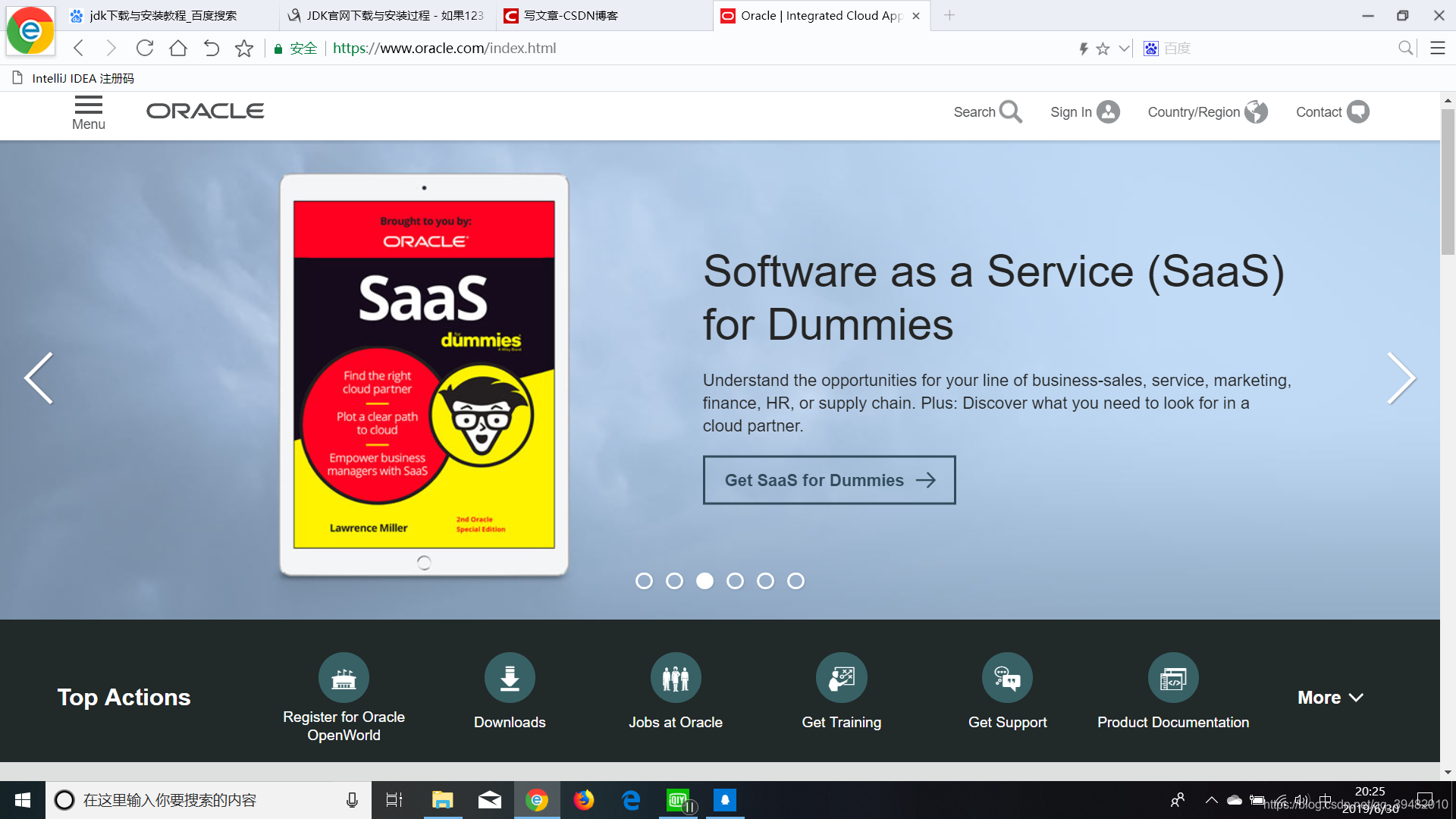Go to next carousel slide arrow
The height and width of the screenshot is (819, 1456).
[x=1401, y=378]
